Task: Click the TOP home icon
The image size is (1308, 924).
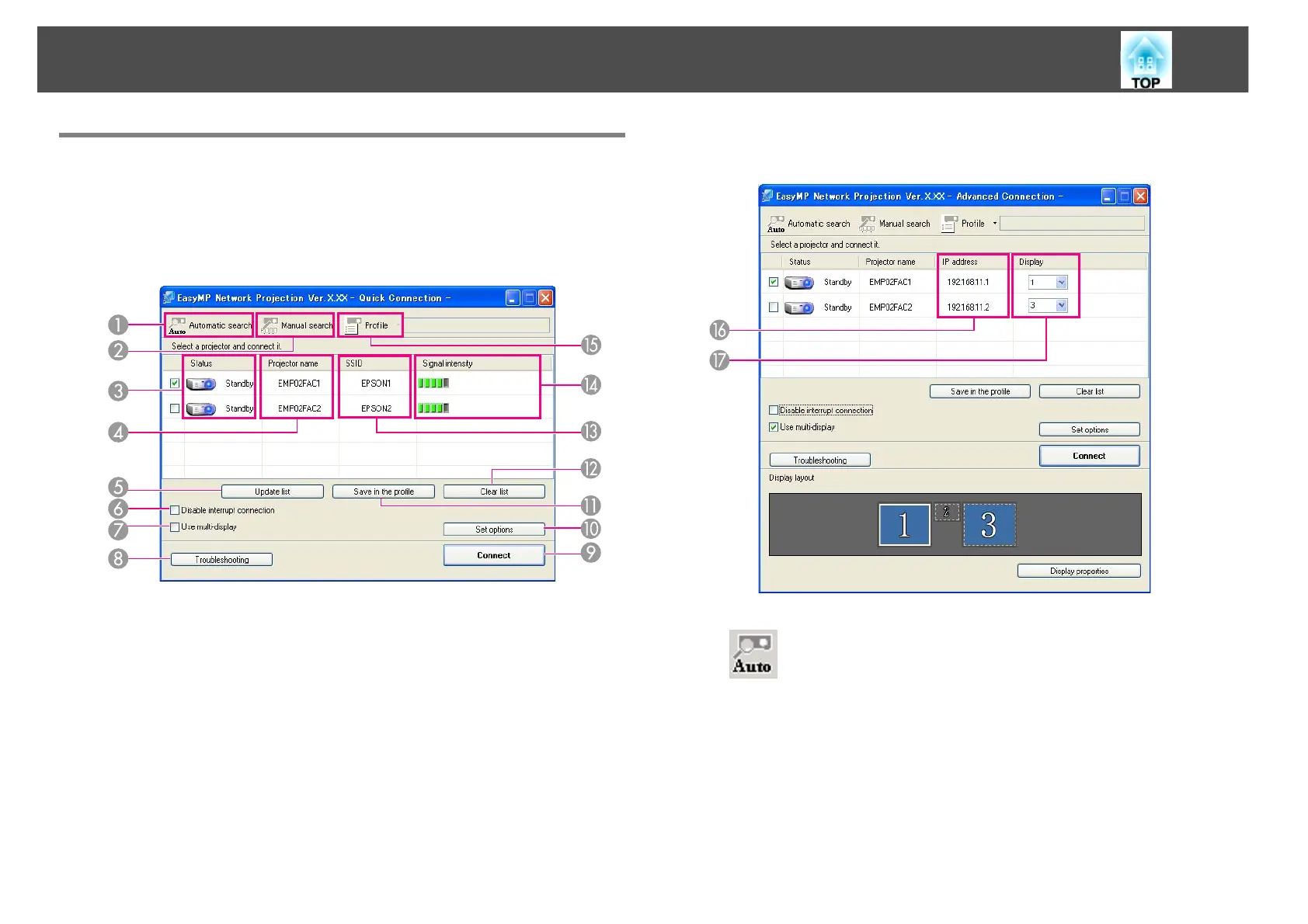Action: click(x=1146, y=60)
